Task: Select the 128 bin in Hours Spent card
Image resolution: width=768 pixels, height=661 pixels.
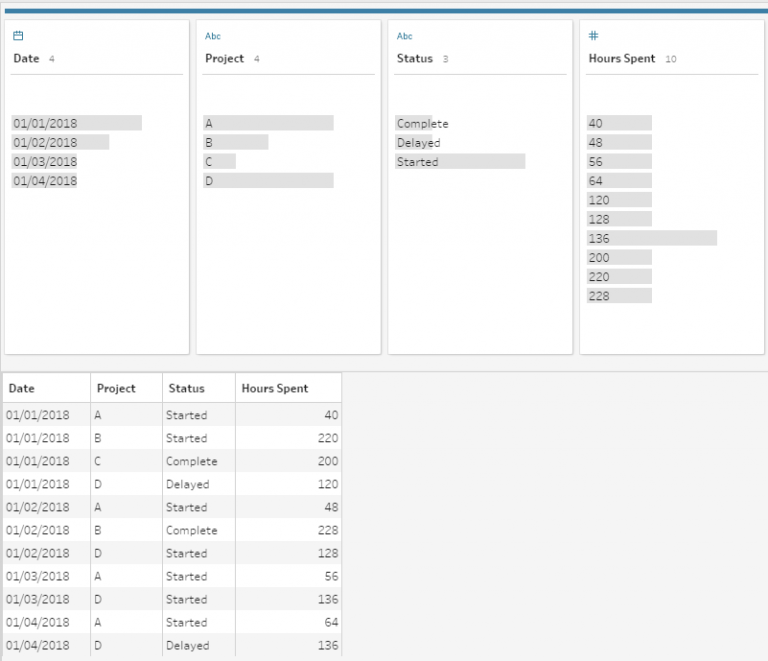Action: tap(619, 219)
